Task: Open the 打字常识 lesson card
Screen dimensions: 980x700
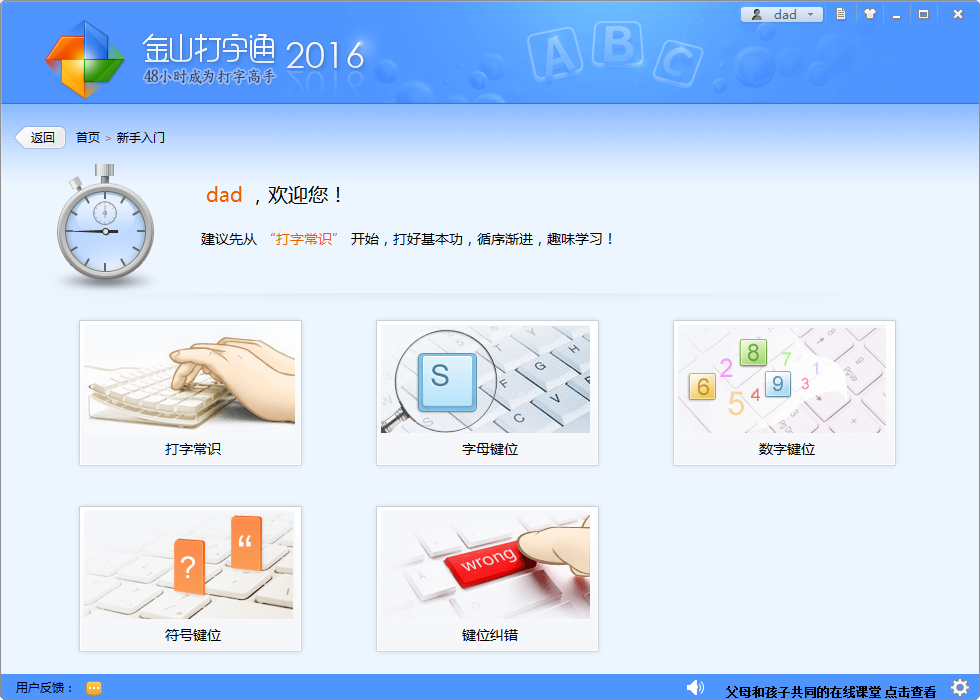Action: point(190,392)
